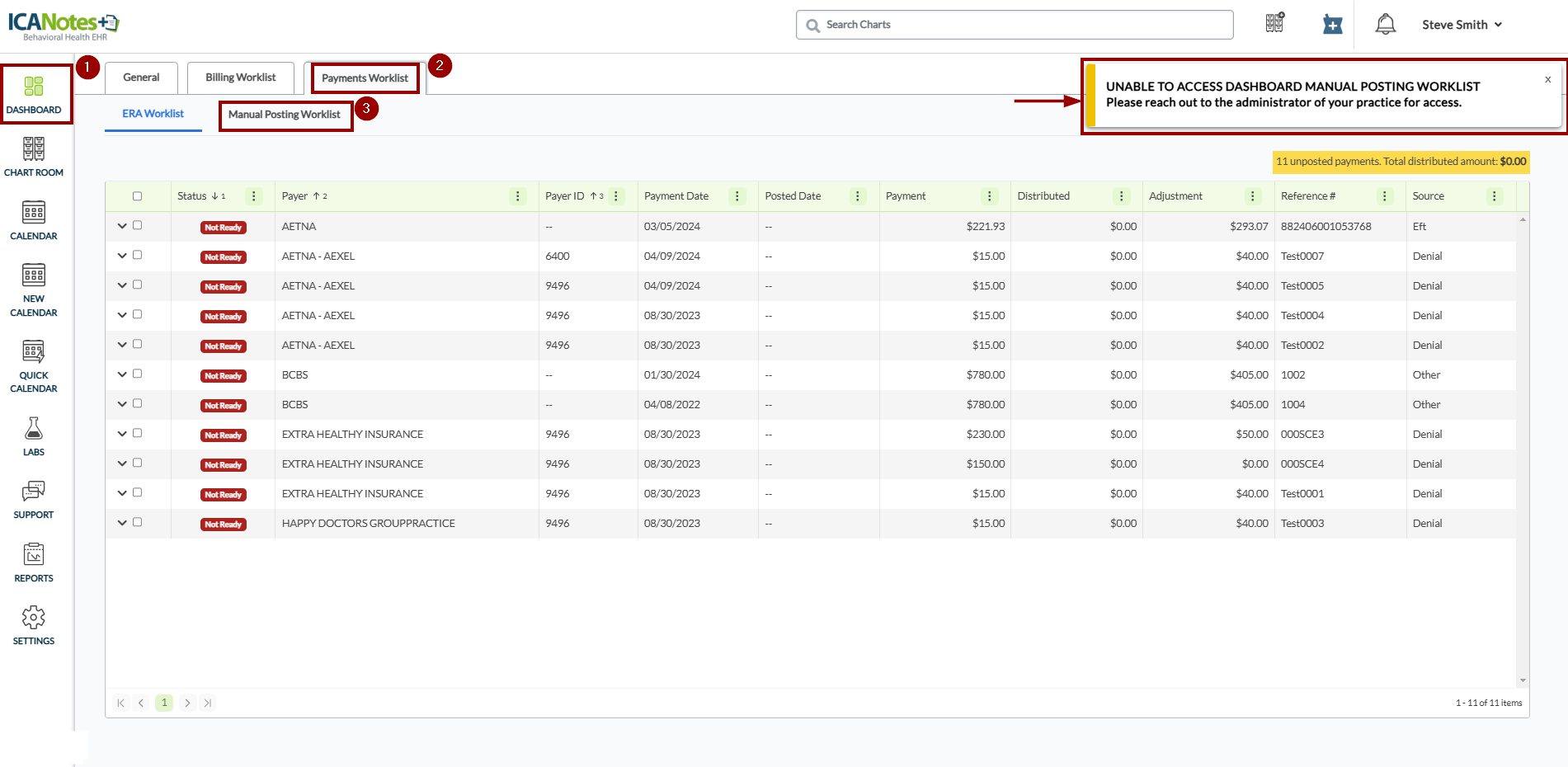Sort by the Payment Date column header
The width and height of the screenshot is (1568, 767).
point(676,196)
